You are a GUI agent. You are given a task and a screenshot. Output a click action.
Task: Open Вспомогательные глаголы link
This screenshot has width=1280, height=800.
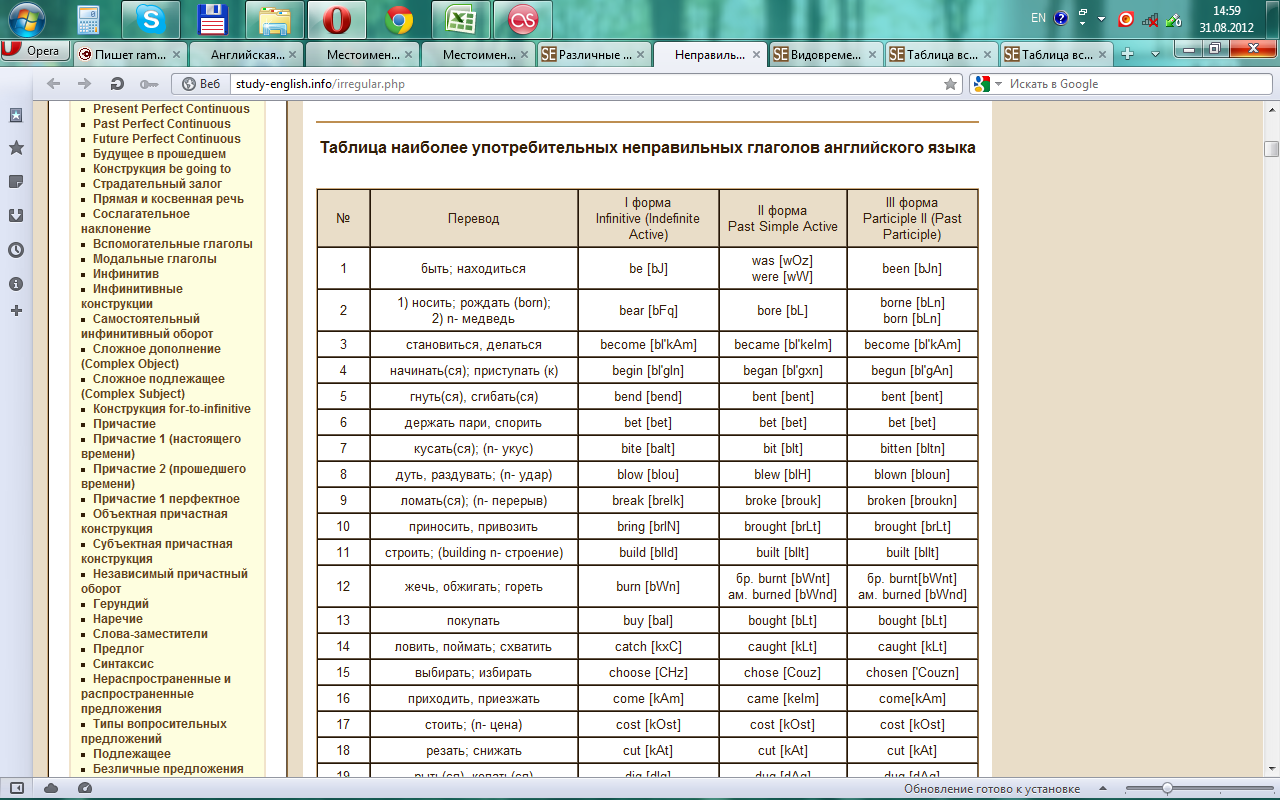coord(173,244)
